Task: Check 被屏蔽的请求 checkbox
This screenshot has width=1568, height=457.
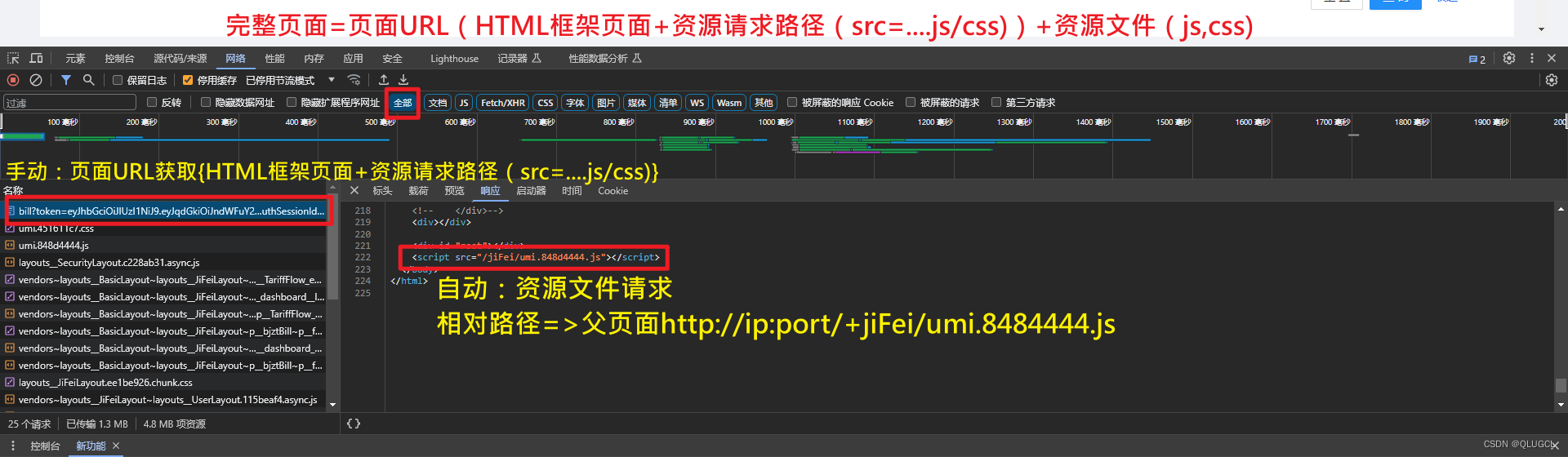Action: (x=911, y=102)
